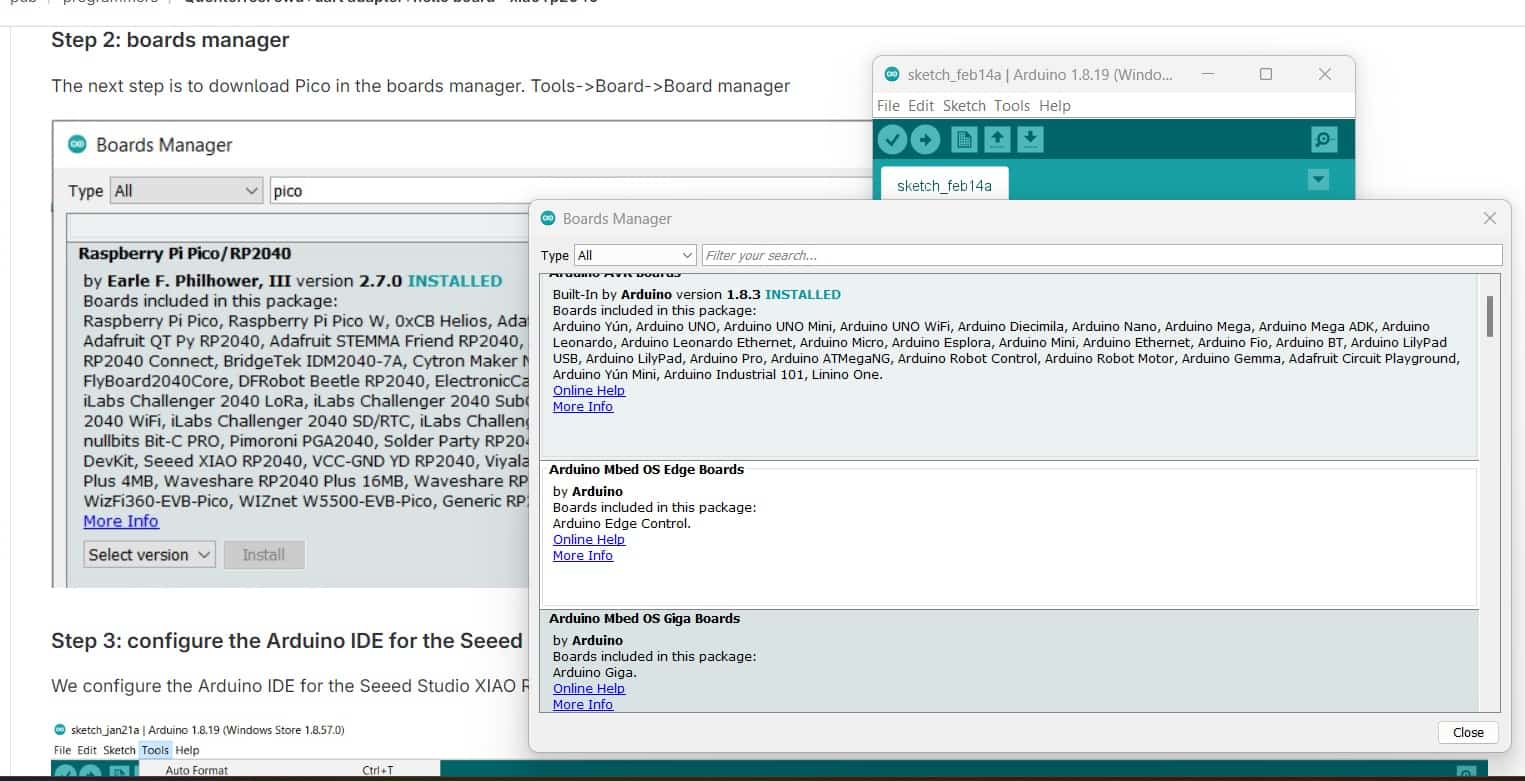This screenshot has height=781, width=1525.
Task: Select the Arduino Mbed OS Giga Boards entry title
Action: (644, 618)
